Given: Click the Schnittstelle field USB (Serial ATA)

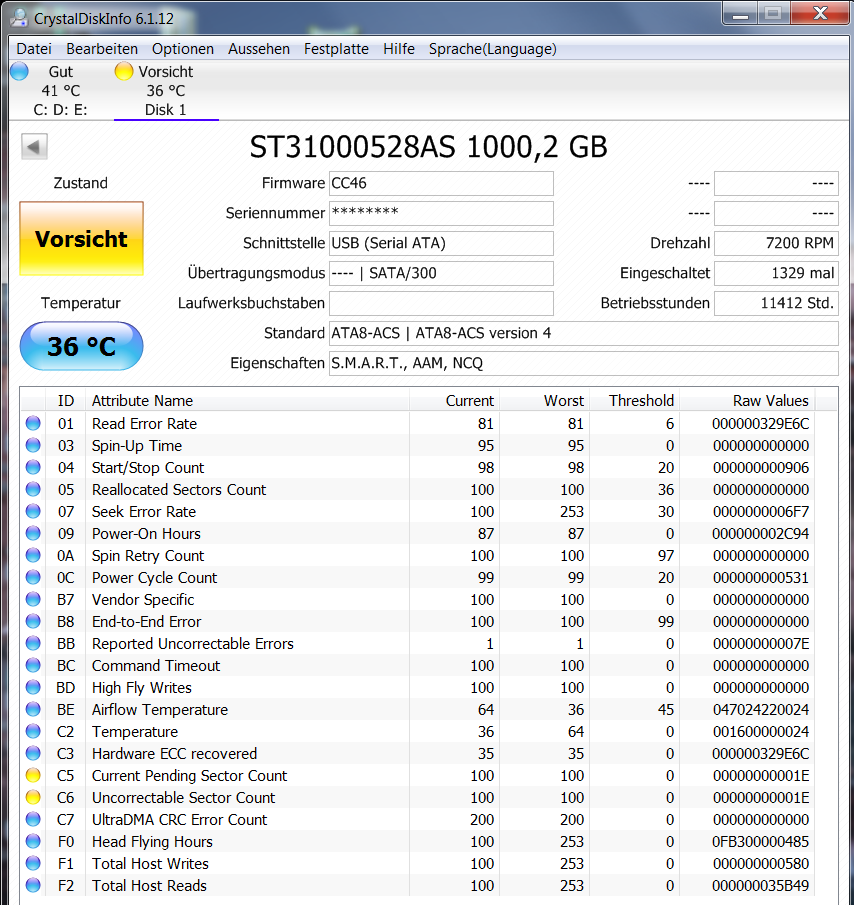Looking at the screenshot, I should [x=441, y=244].
